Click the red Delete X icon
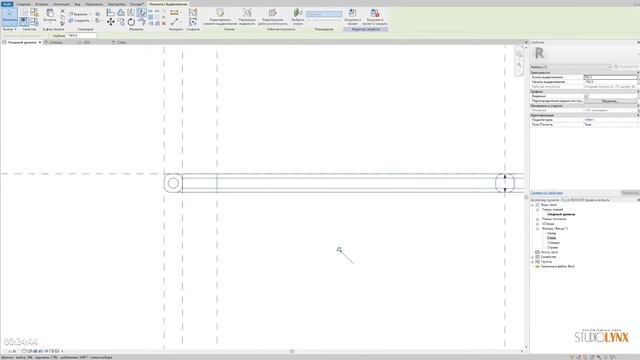 164,23
